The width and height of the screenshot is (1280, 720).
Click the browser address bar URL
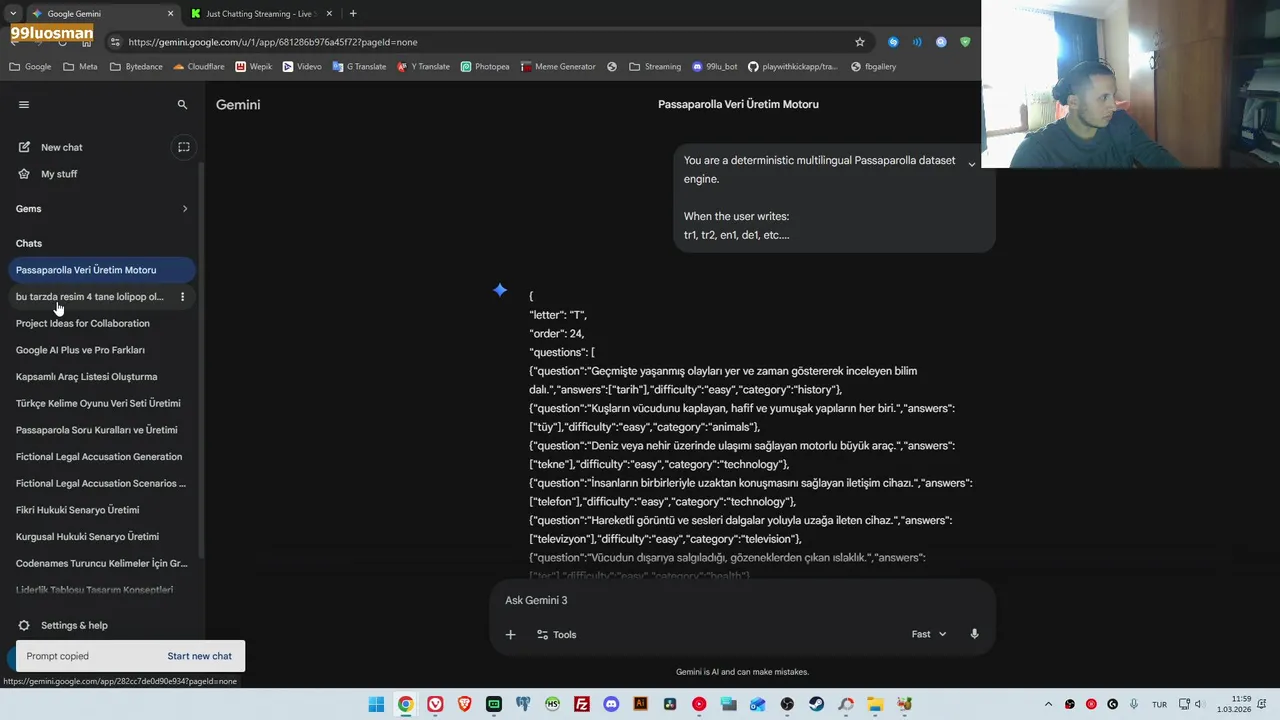[x=273, y=42]
